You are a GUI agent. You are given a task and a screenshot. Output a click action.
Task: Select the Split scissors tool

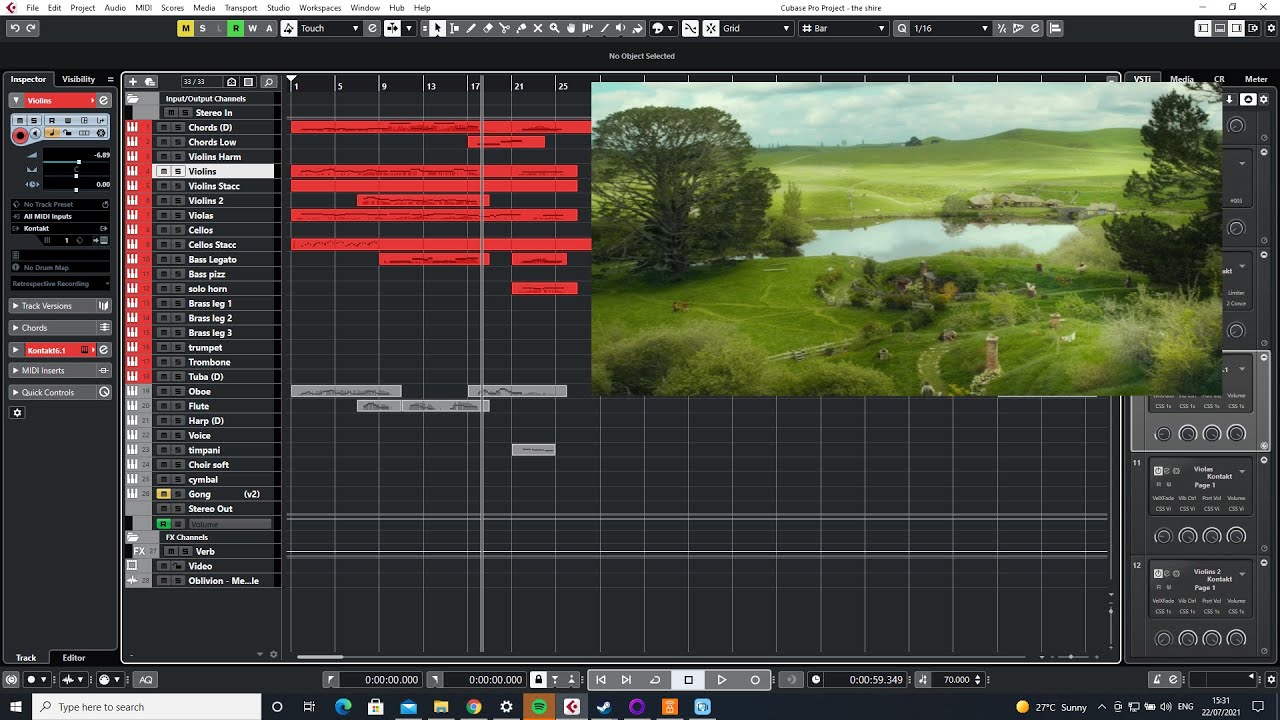click(504, 28)
